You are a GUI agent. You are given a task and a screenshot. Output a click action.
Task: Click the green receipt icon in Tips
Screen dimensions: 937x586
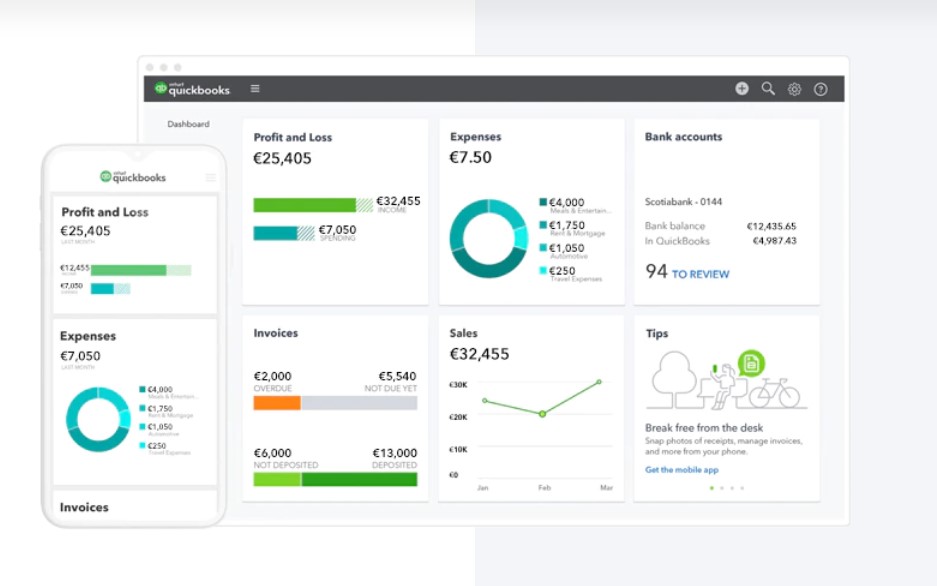coord(751,363)
